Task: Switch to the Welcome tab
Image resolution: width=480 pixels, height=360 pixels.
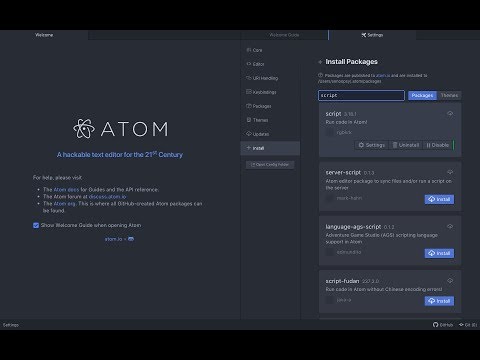Action: pos(44,35)
